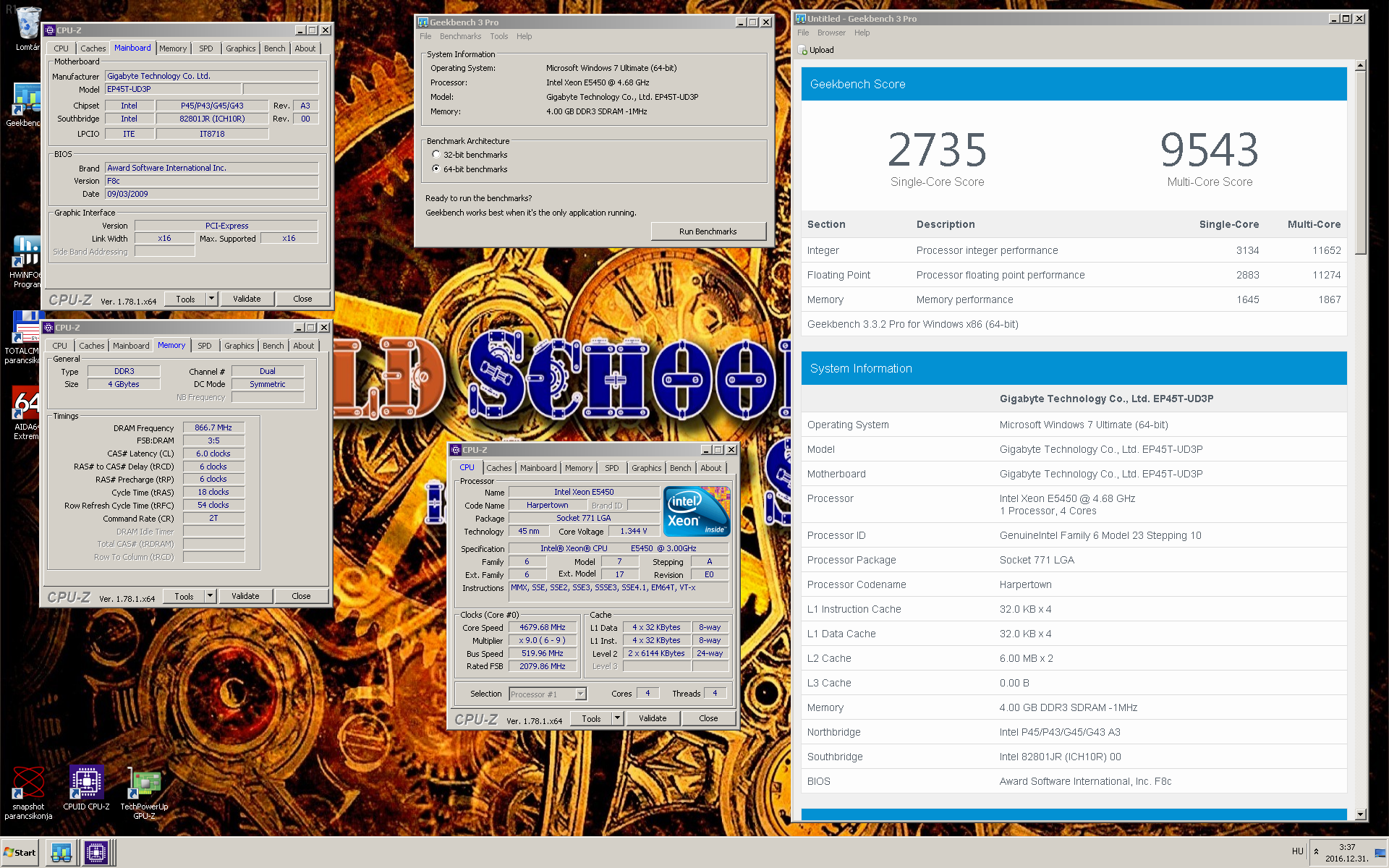This screenshot has width=1389, height=868.
Task: Click Tools button in Memory CPU-Z window
Action: click(x=184, y=596)
